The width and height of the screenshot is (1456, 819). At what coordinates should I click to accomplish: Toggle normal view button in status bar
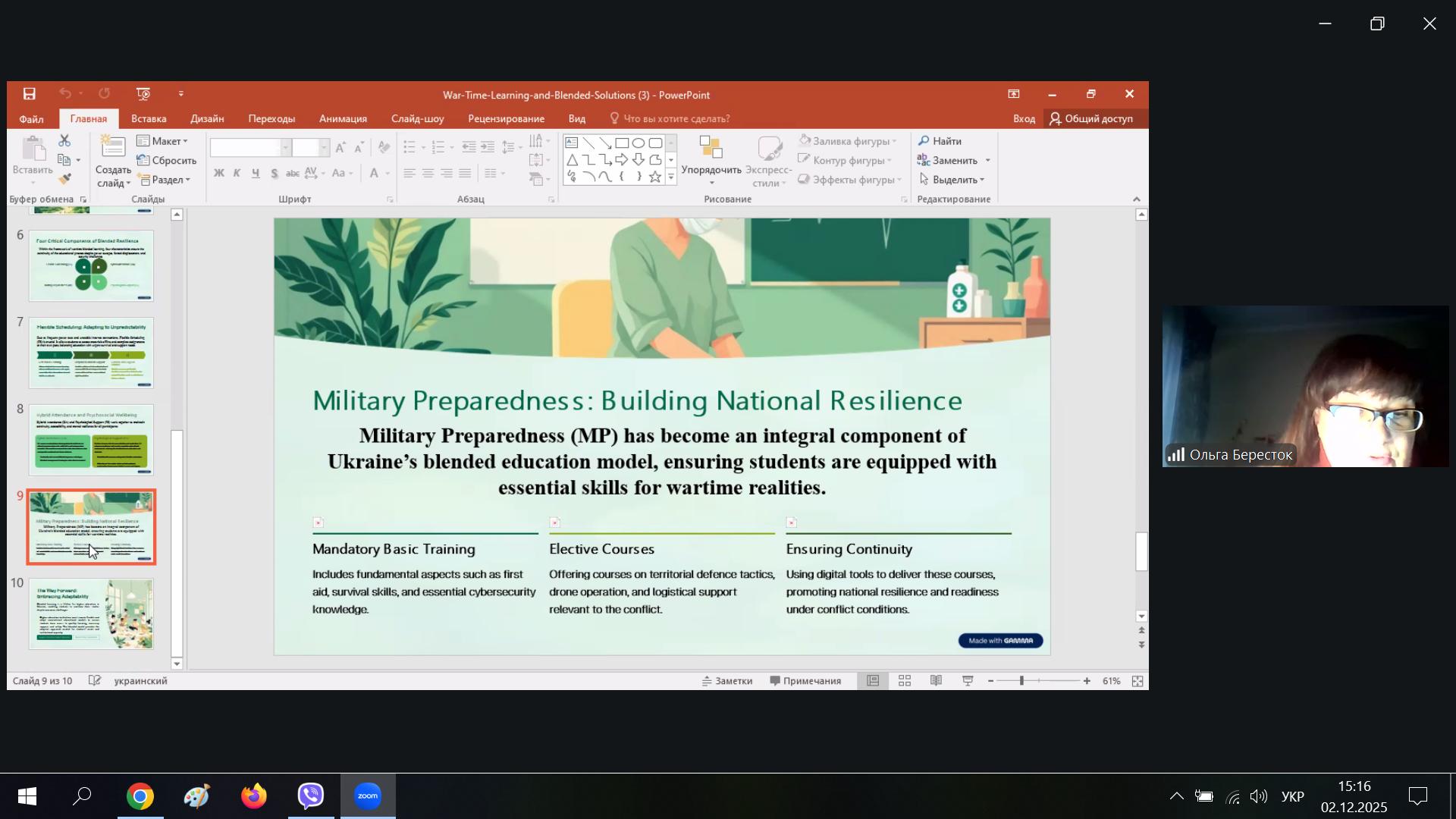click(873, 681)
